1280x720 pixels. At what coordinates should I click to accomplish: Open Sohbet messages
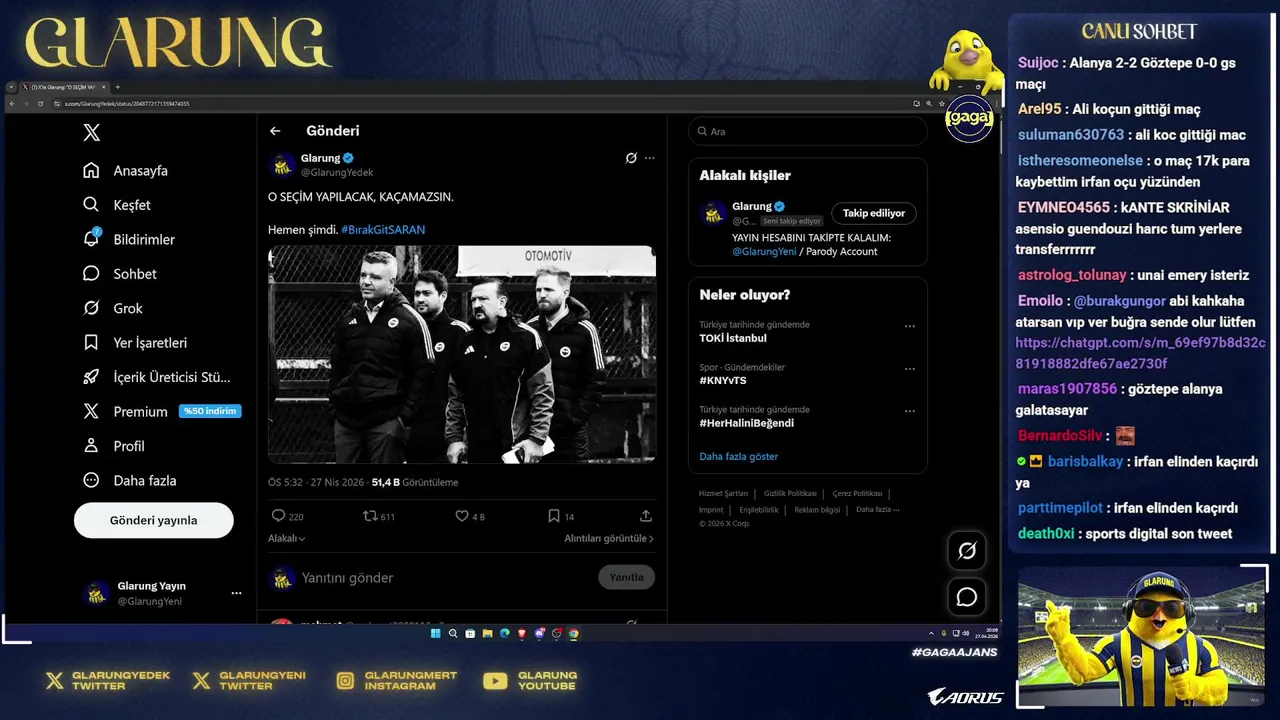[x=120, y=274]
